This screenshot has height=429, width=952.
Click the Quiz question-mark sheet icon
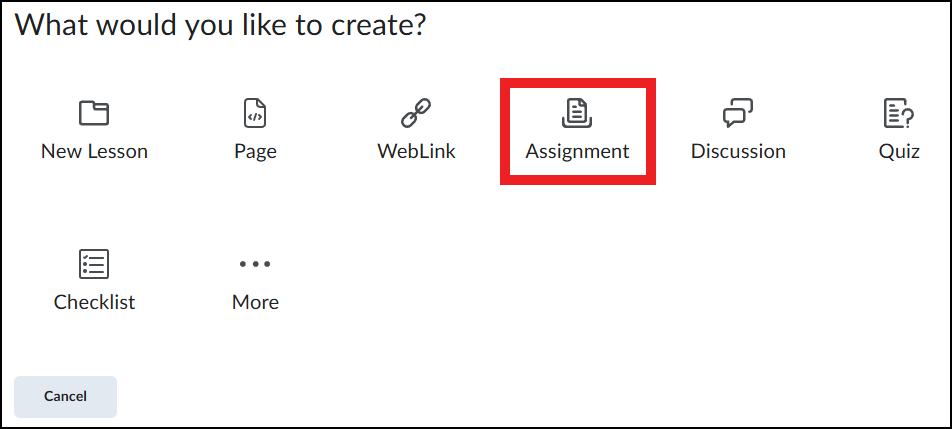[899, 113]
